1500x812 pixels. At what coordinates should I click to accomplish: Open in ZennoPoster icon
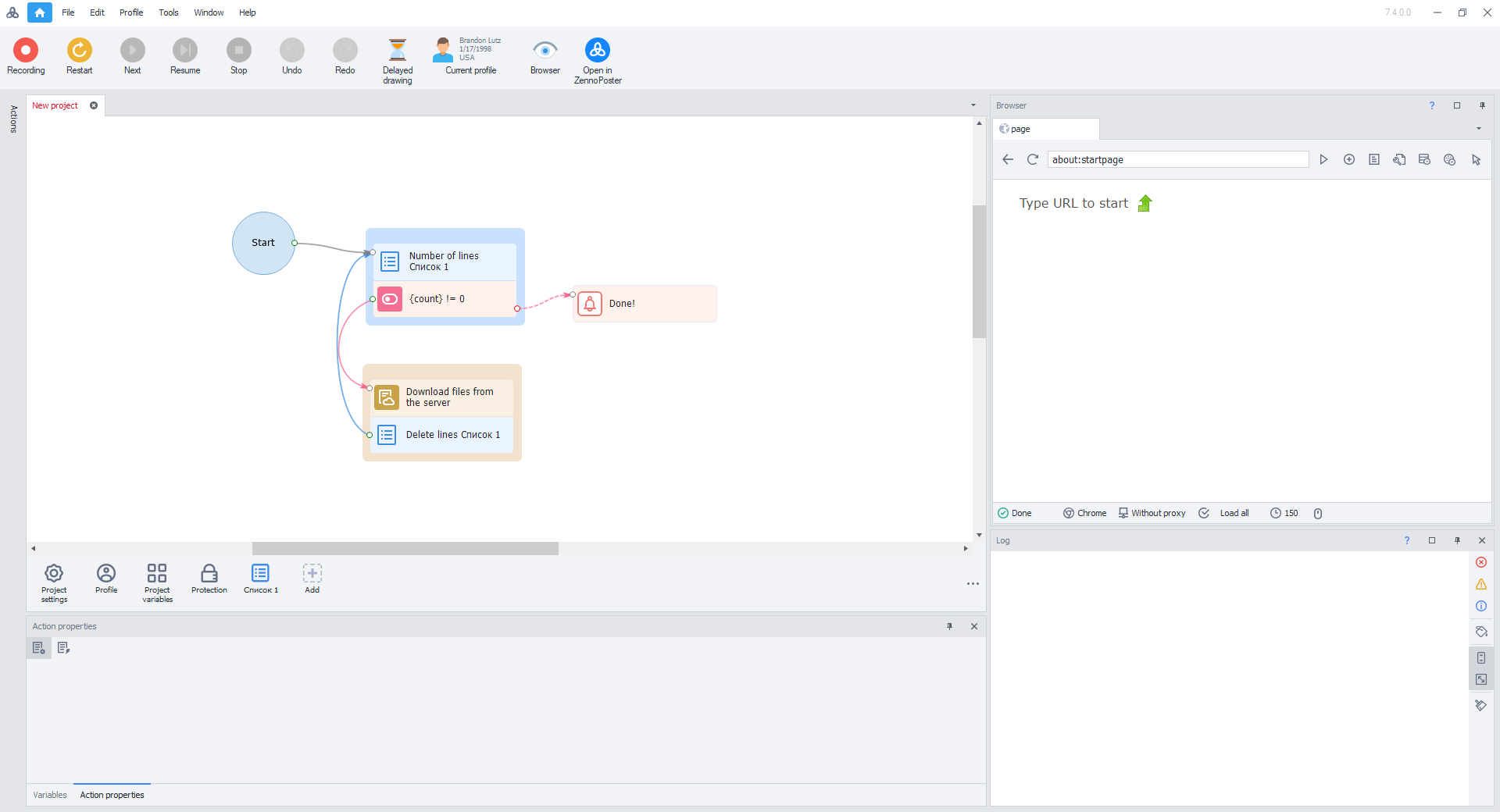coord(598,51)
